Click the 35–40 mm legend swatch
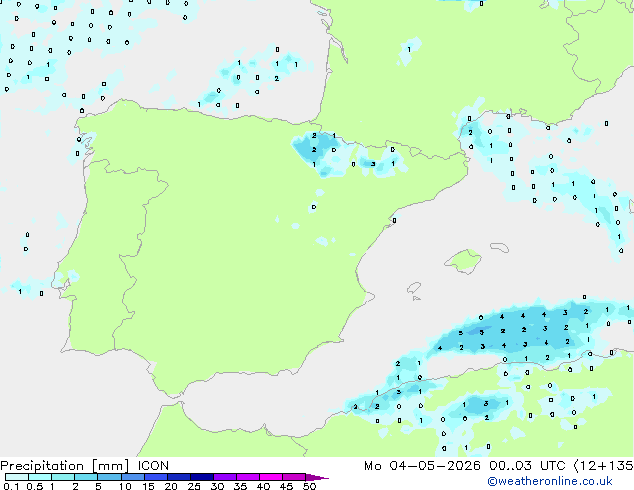The height and width of the screenshot is (490, 634). coord(248,477)
